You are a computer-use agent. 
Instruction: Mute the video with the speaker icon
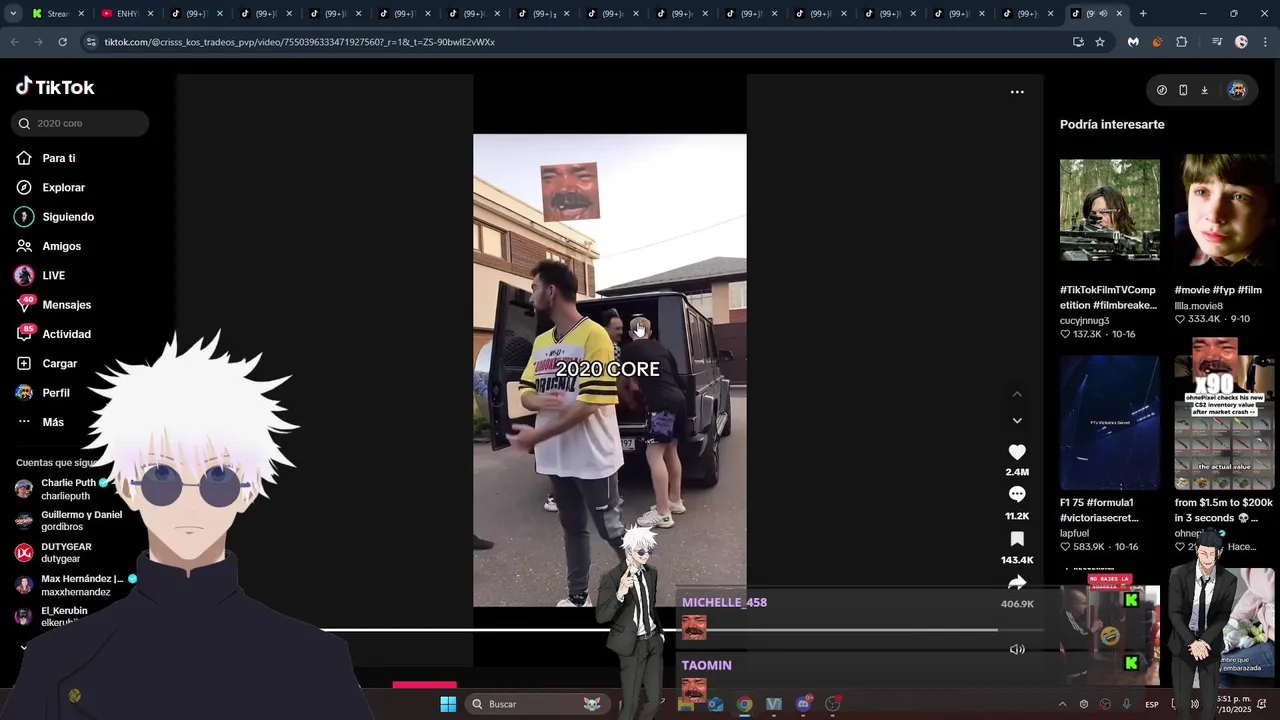(x=1017, y=649)
